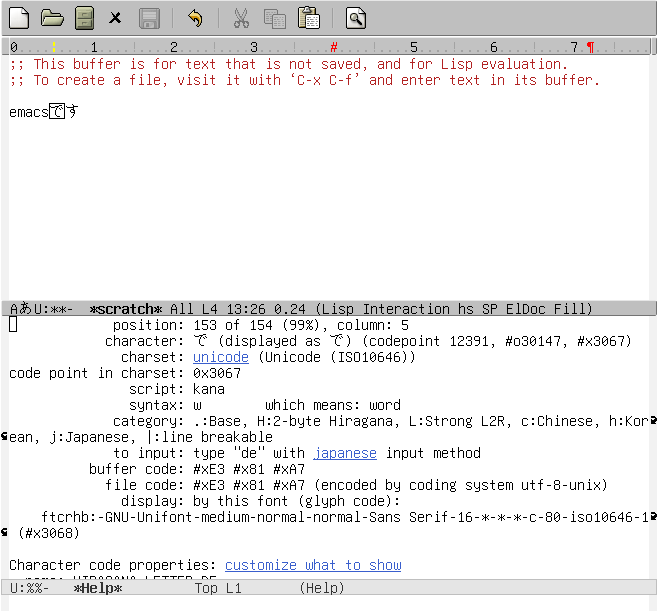The height and width of the screenshot is (612, 658).
Task: Click 'All' buffer position in scratch mode line
Action: tap(181, 309)
